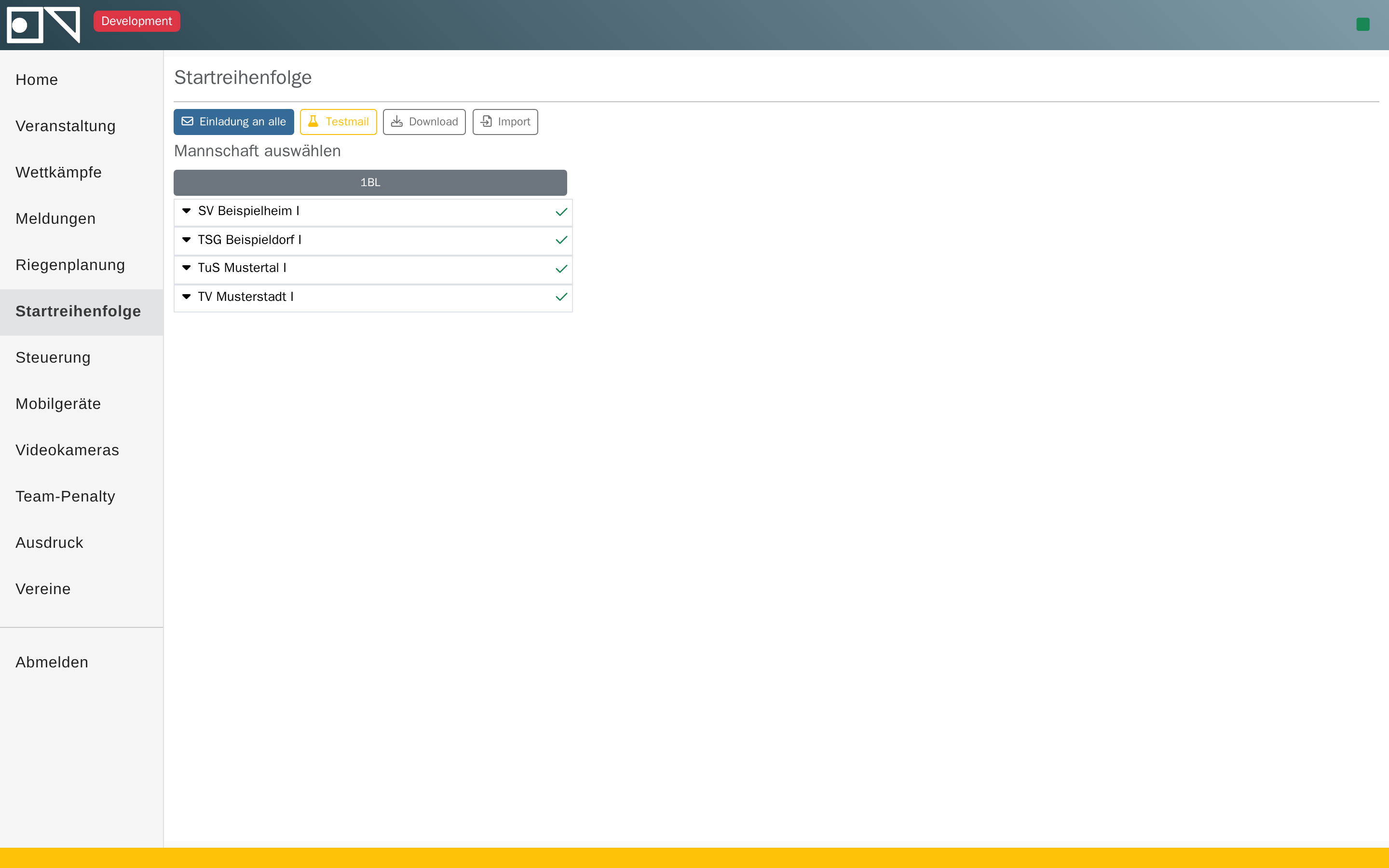Click the download tray icon
Image resolution: width=1389 pixels, height=868 pixels.
click(396, 121)
